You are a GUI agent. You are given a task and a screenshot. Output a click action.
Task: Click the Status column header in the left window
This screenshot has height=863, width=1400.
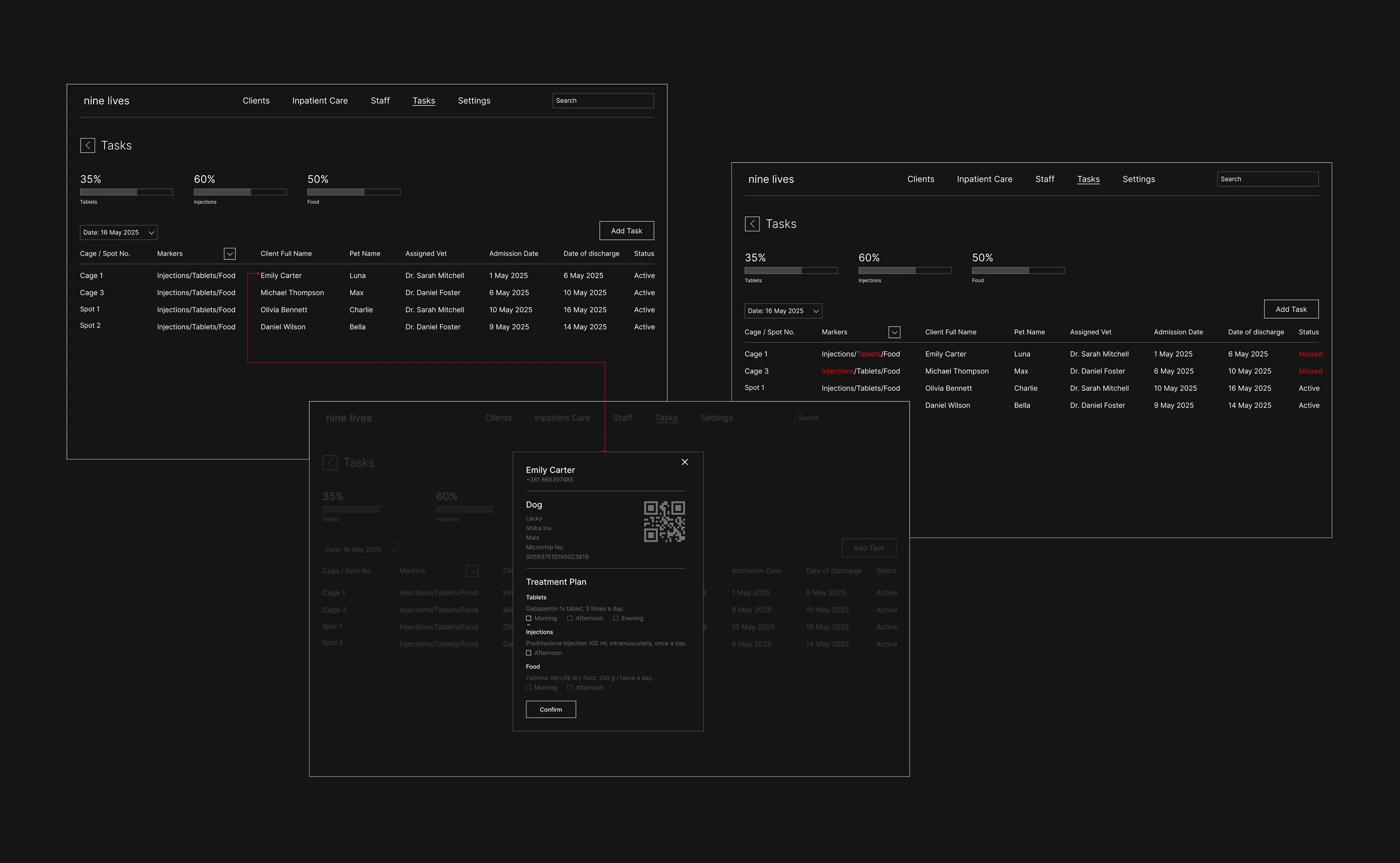[644, 253]
